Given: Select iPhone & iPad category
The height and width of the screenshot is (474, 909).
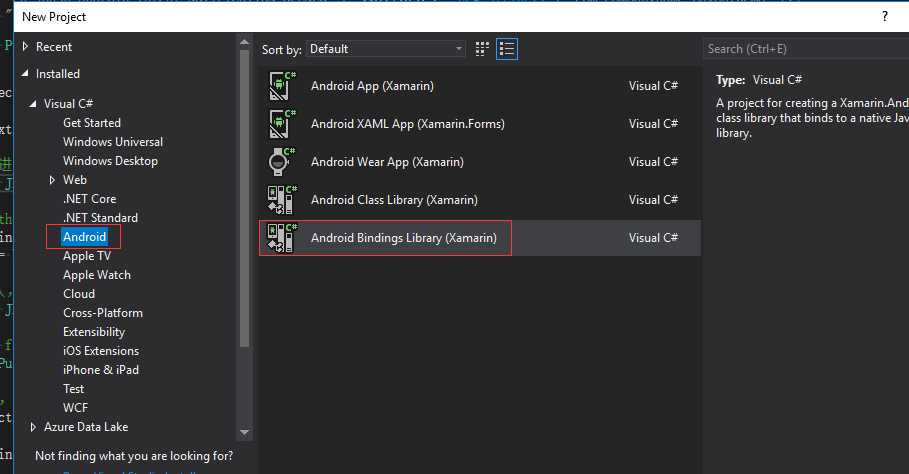Looking at the screenshot, I should (x=101, y=370).
